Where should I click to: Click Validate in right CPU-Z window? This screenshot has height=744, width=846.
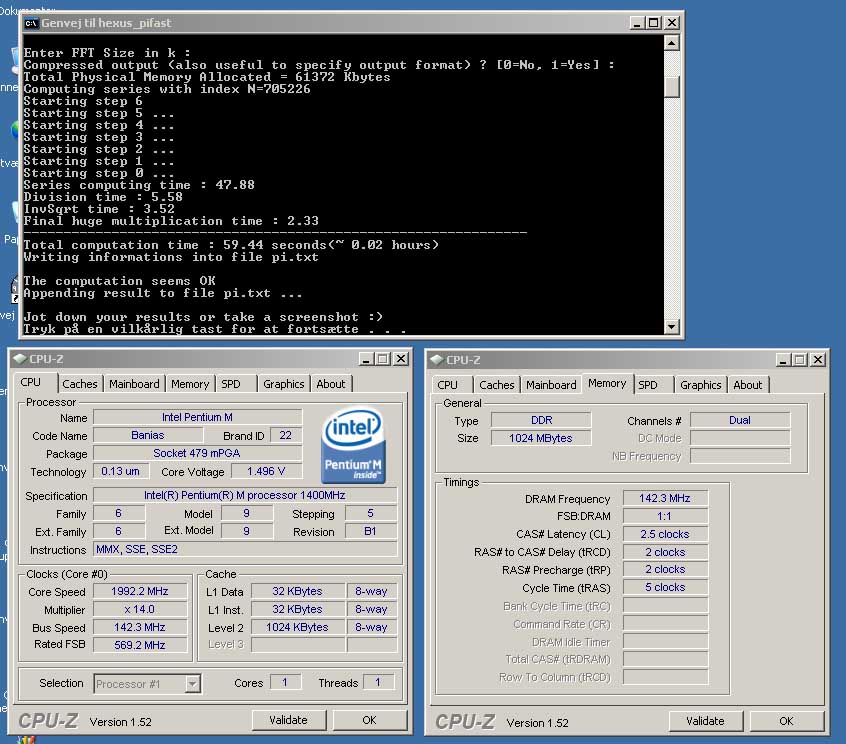706,721
